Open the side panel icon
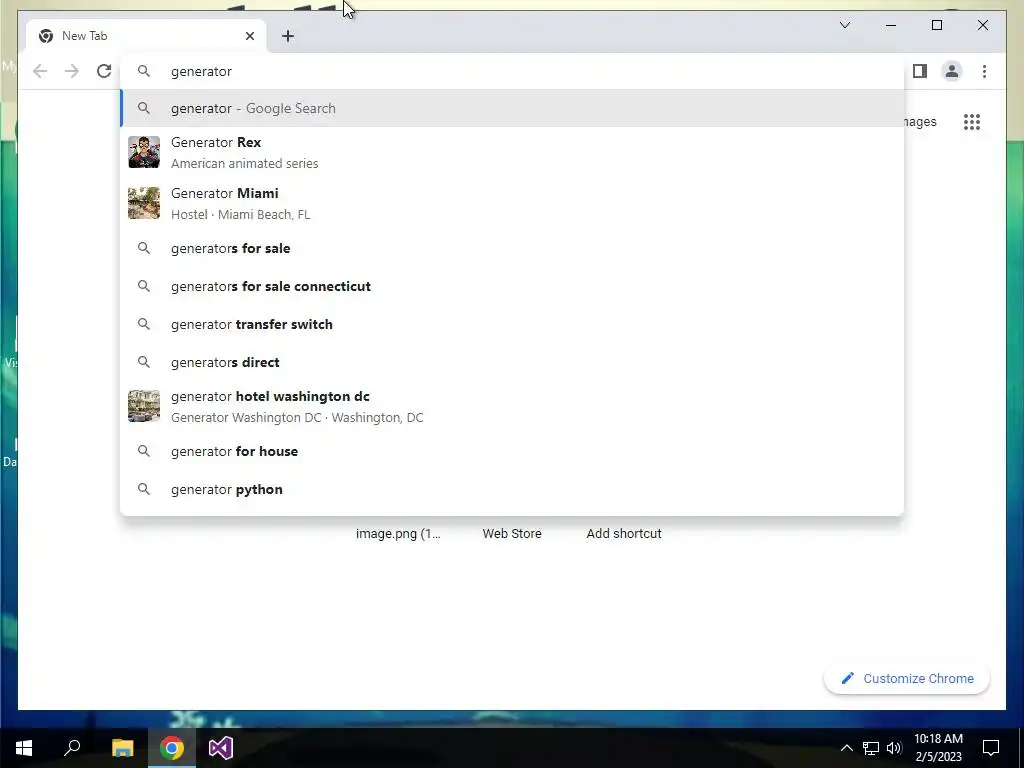 click(x=920, y=71)
